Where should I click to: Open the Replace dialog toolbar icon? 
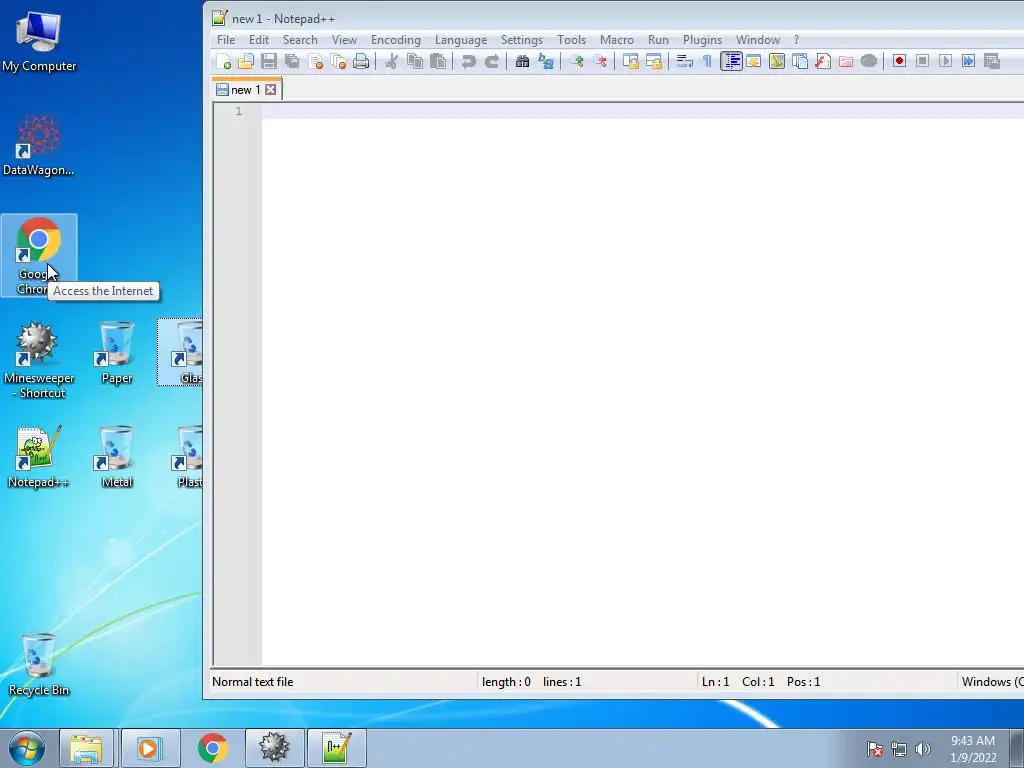[x=546, y=61]
